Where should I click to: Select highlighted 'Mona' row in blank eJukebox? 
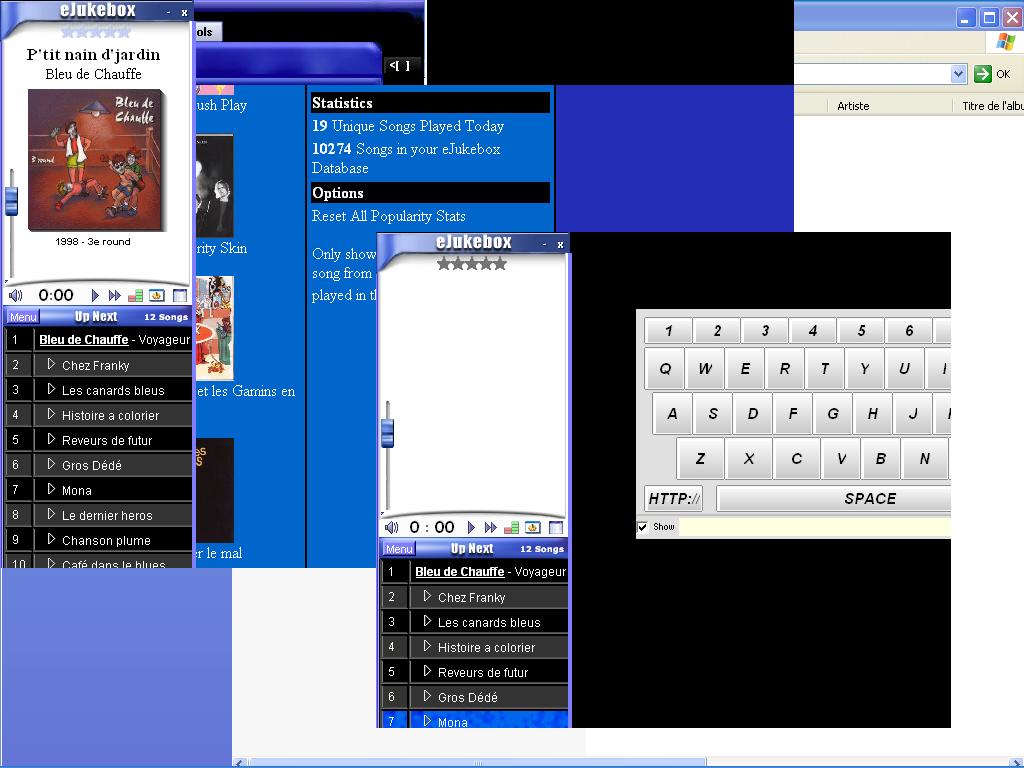click(474, 720)
